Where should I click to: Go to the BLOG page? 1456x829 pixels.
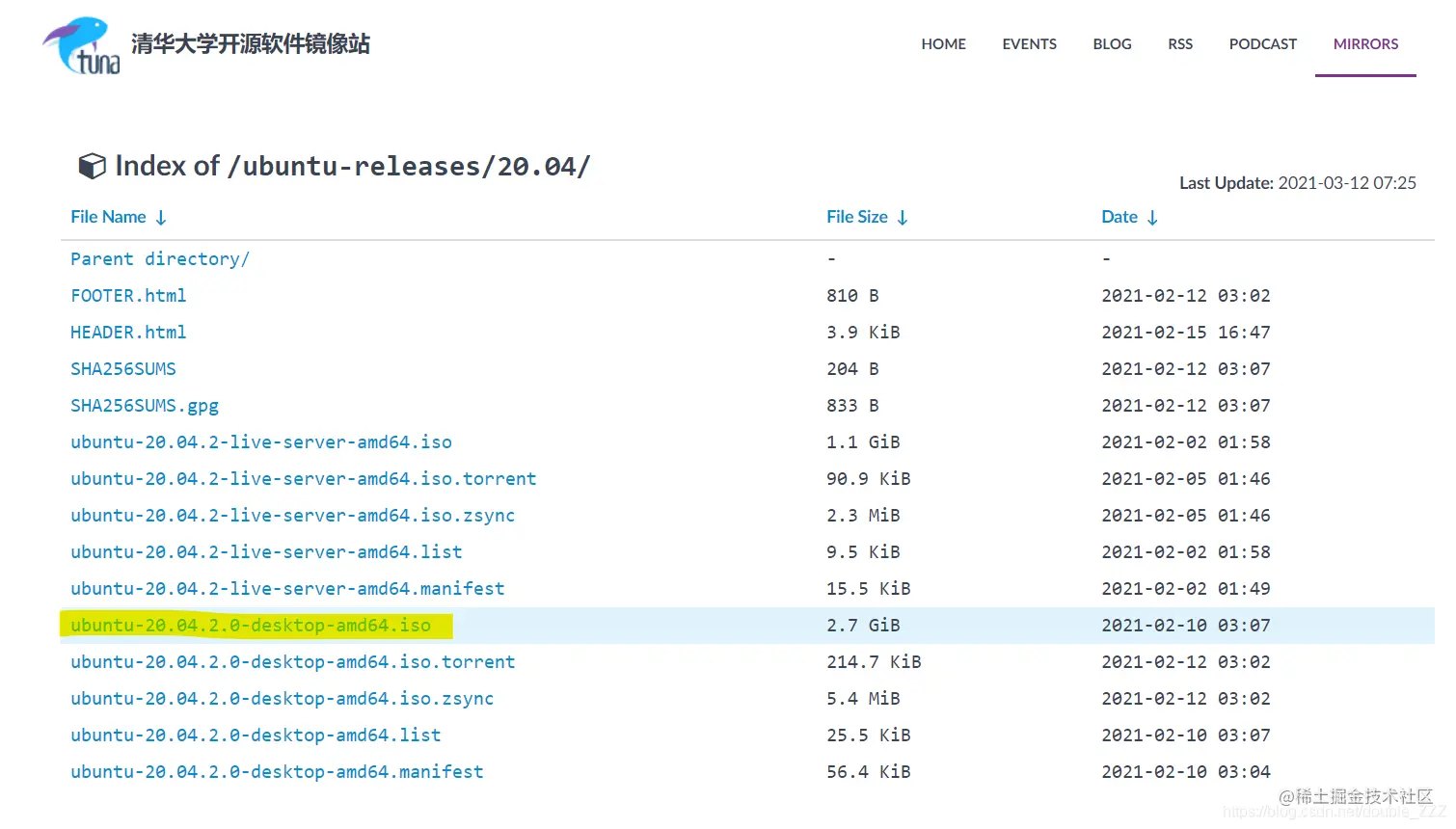1112,44
